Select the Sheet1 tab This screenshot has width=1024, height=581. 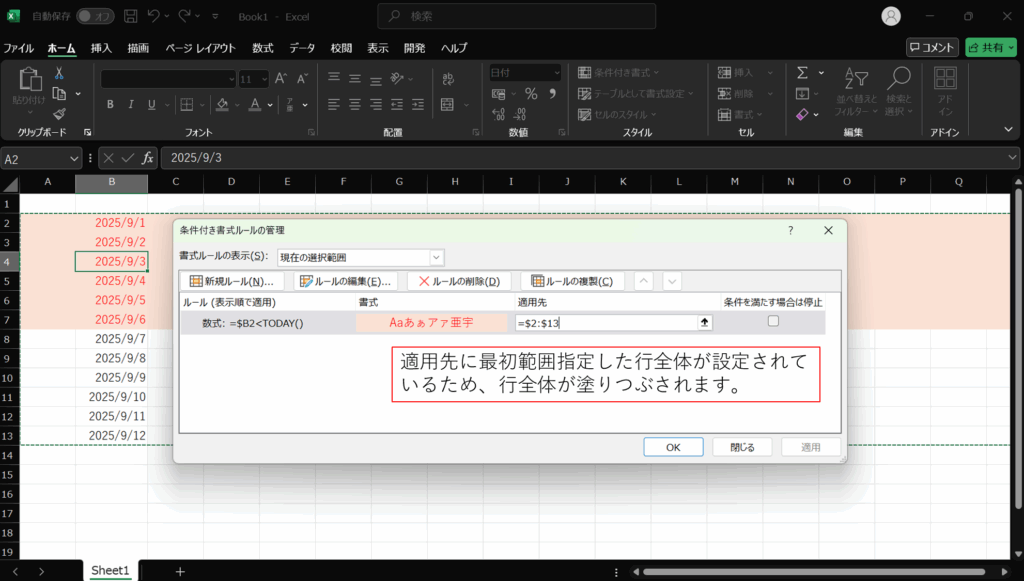click(110, 571)
